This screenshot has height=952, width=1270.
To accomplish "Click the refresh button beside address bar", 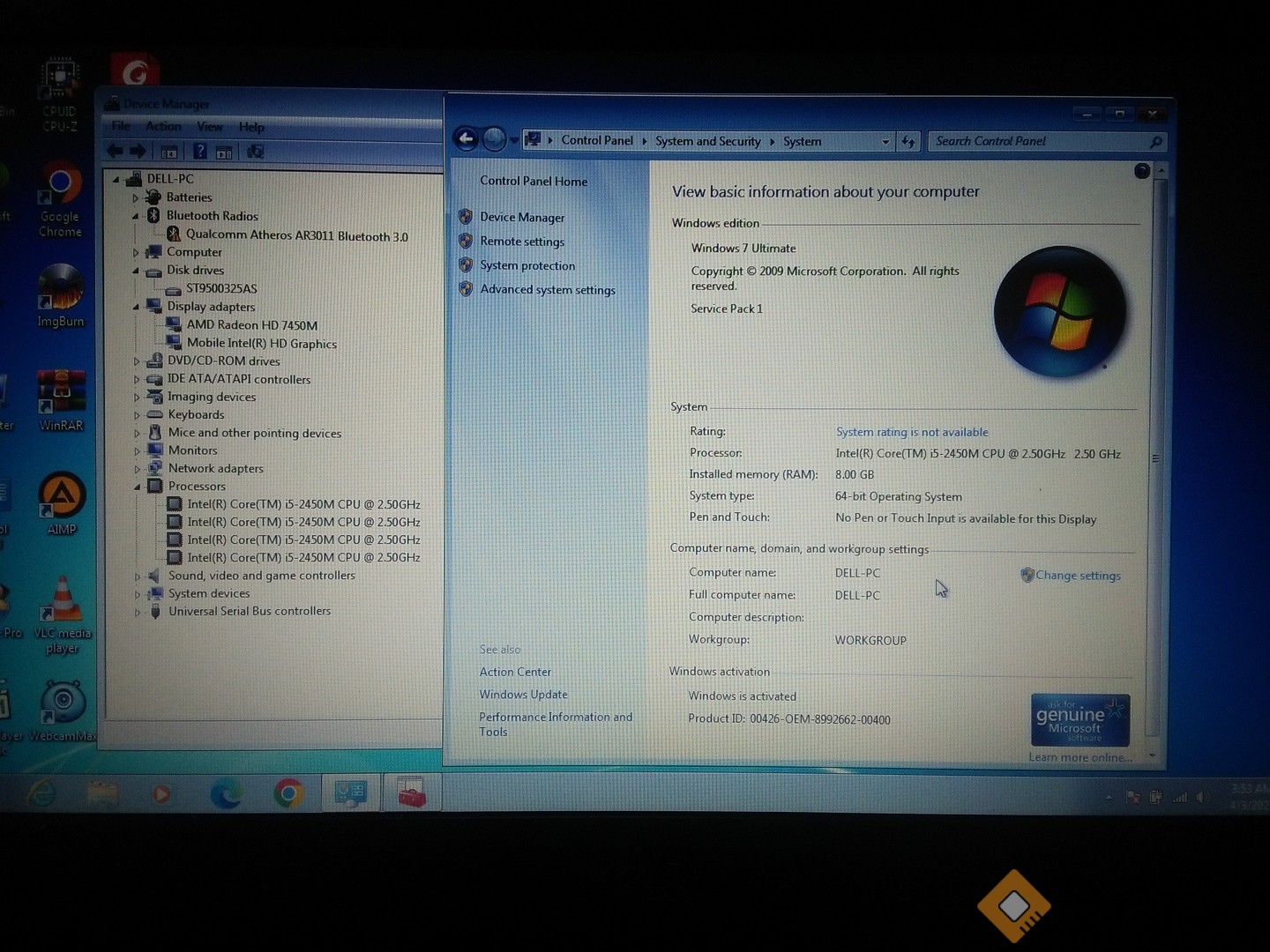I will [x=908, y=141].
